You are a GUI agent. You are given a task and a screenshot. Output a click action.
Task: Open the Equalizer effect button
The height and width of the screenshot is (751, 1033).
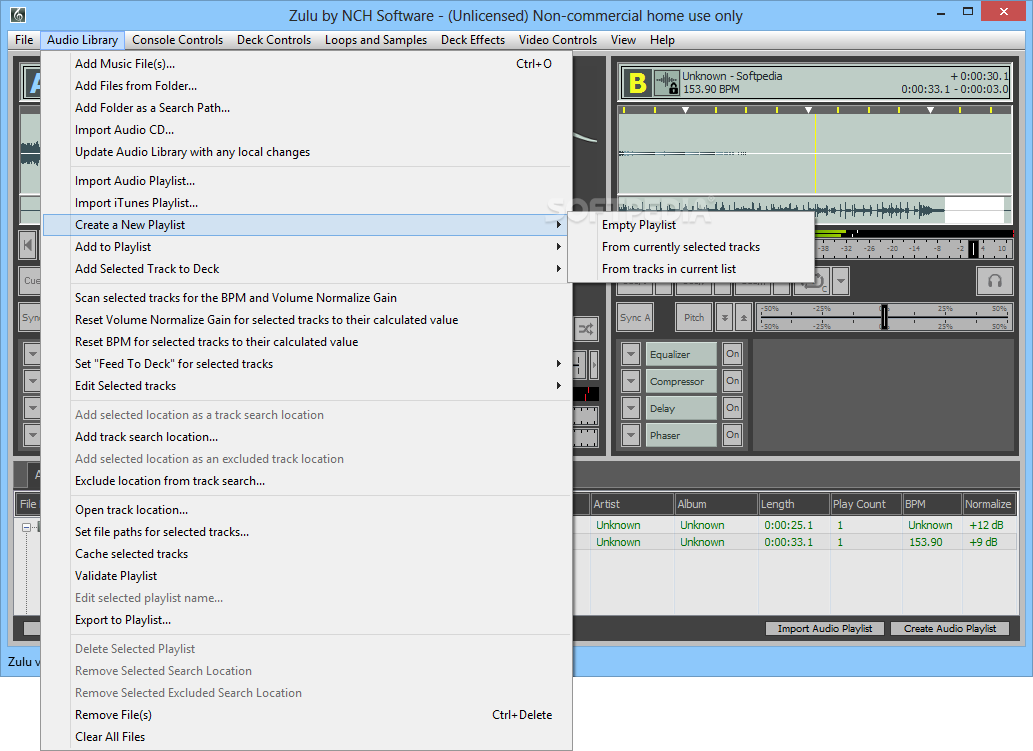(x=681, y=354)
